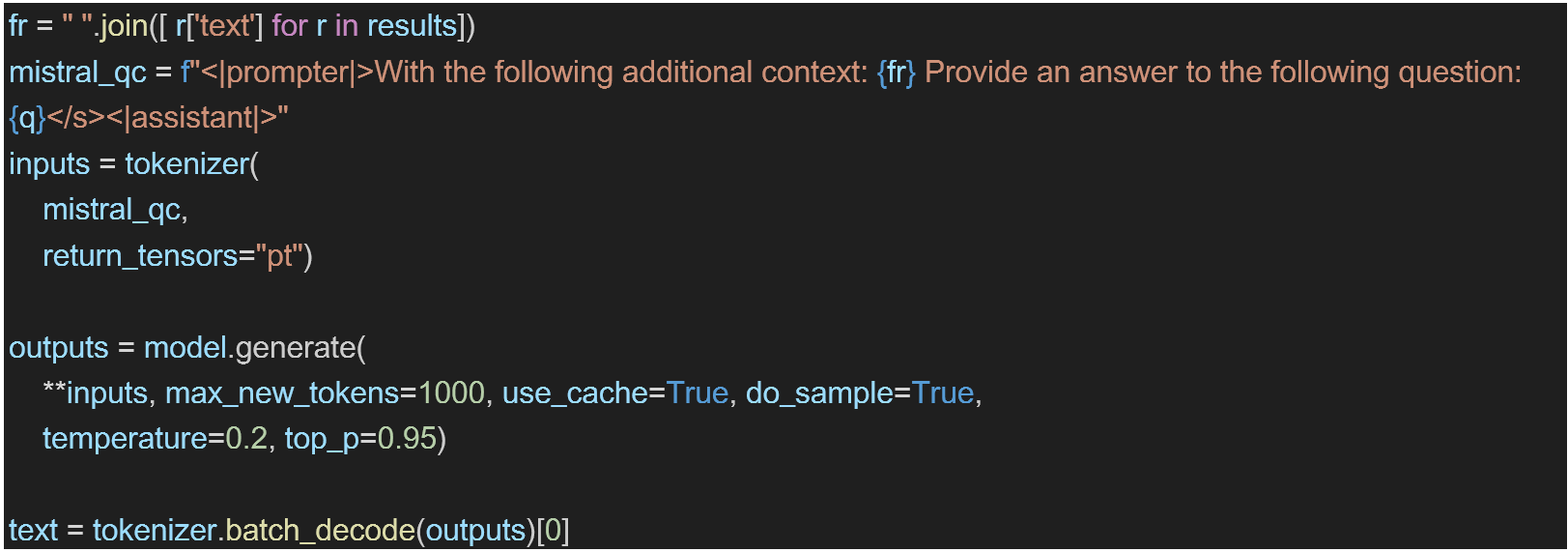Click the 'return_tensors' parameter name
The width and height of the screenshot is (1568, 552).
tap(140, 256)
